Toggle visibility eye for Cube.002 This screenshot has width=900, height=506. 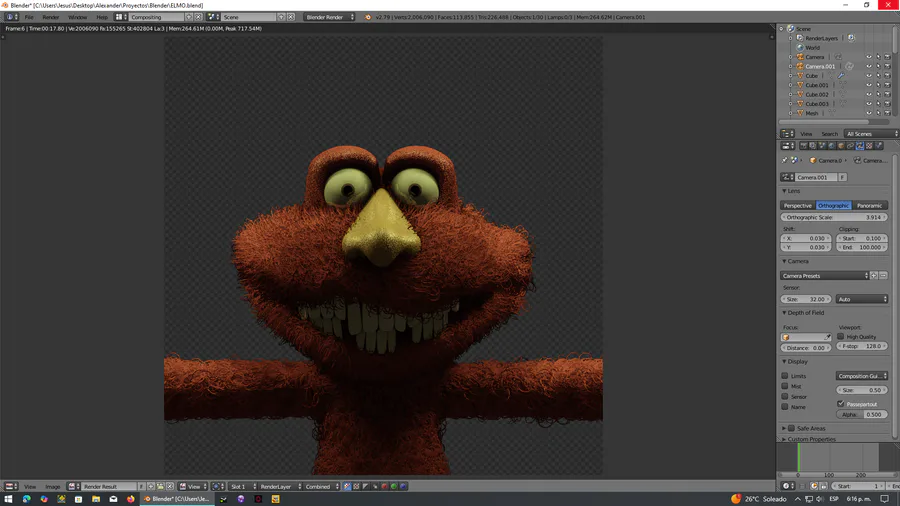coord(868,95)
